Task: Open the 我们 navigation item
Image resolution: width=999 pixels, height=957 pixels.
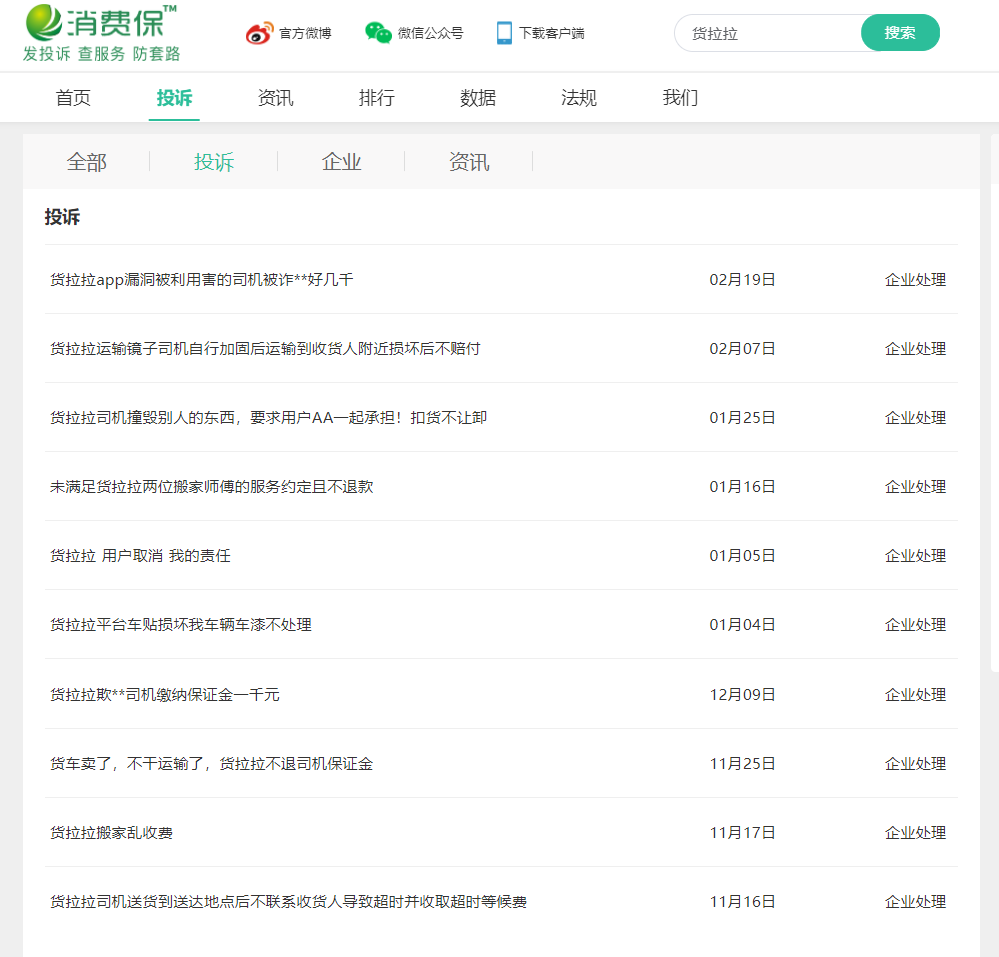Action: point(680,97)
